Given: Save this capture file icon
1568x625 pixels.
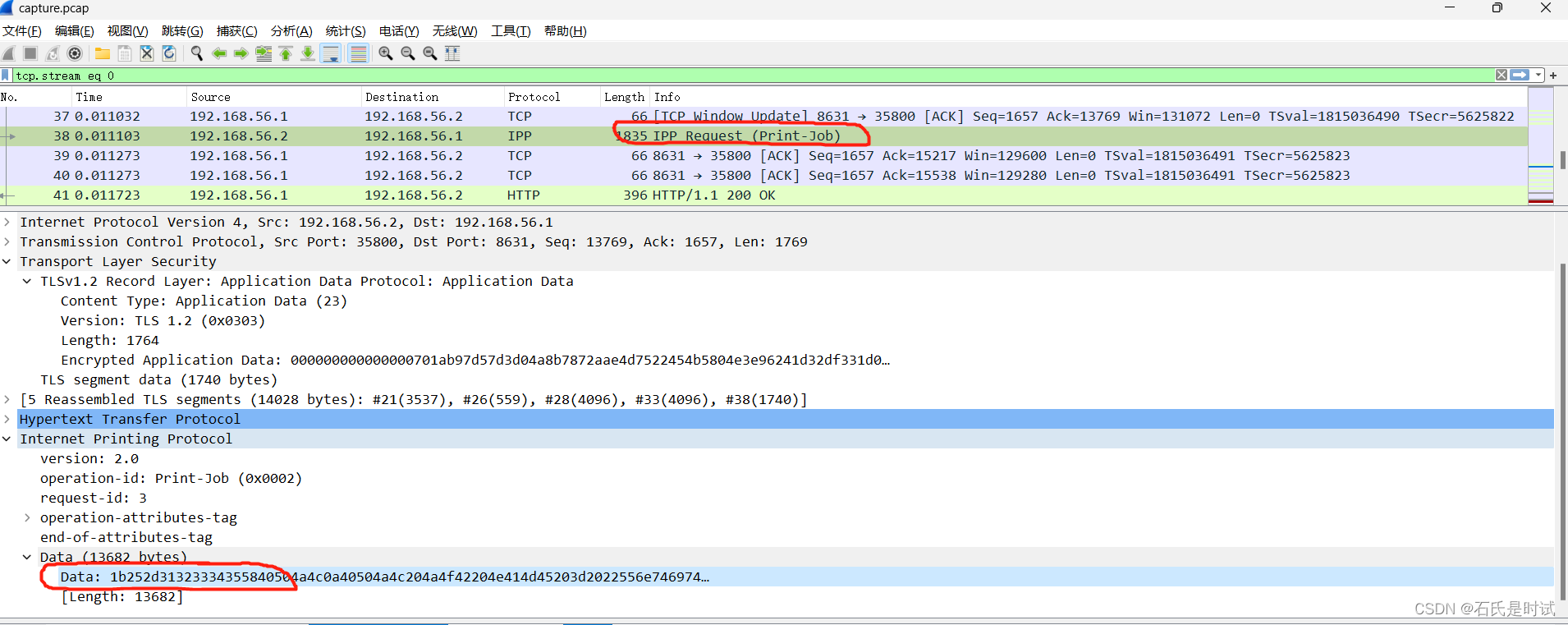Looking at the screenshot, I should 125,53.
